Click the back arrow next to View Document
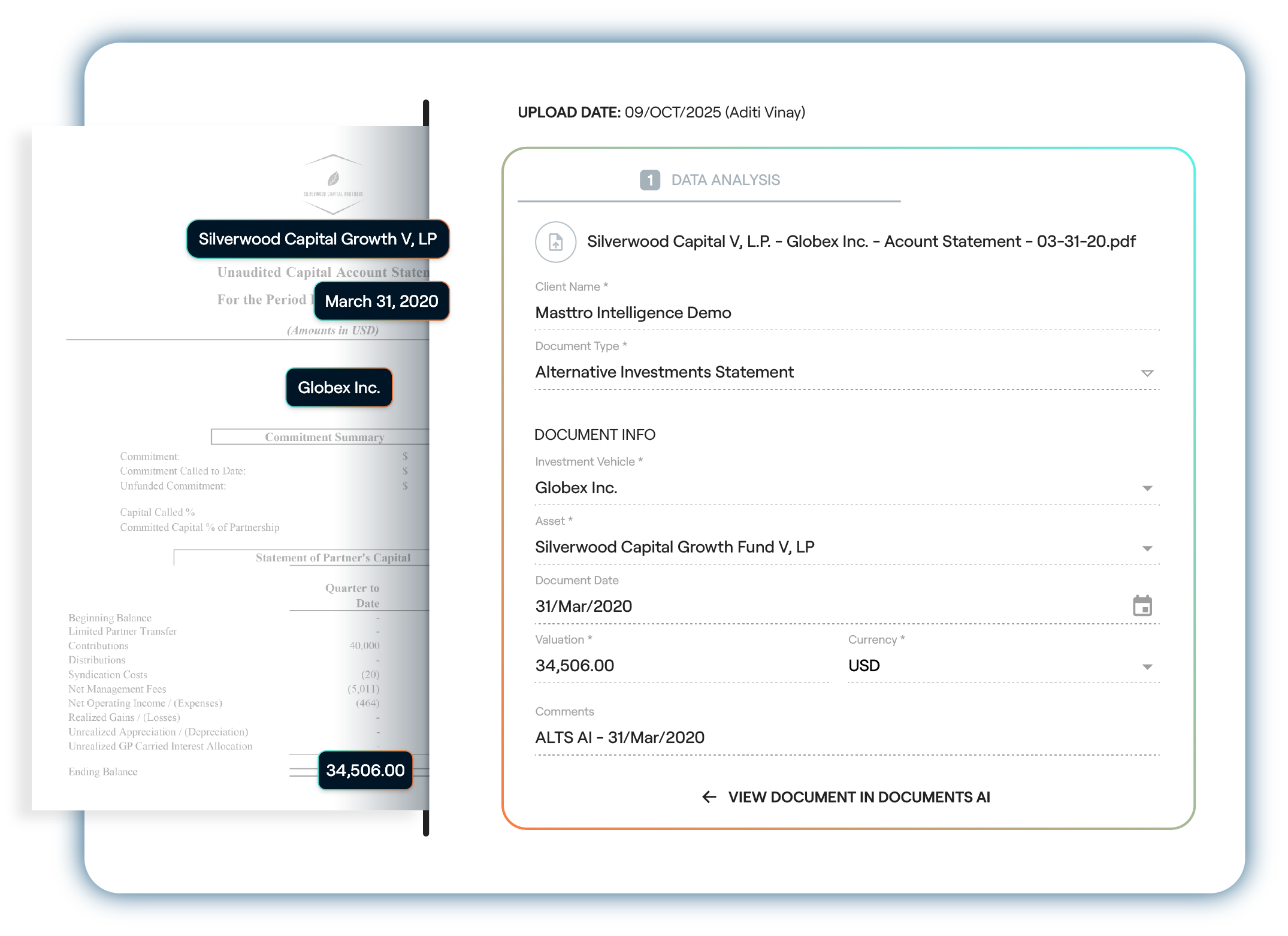The width and height of the screenshot is (1288, 936). (x=709, y=797)
